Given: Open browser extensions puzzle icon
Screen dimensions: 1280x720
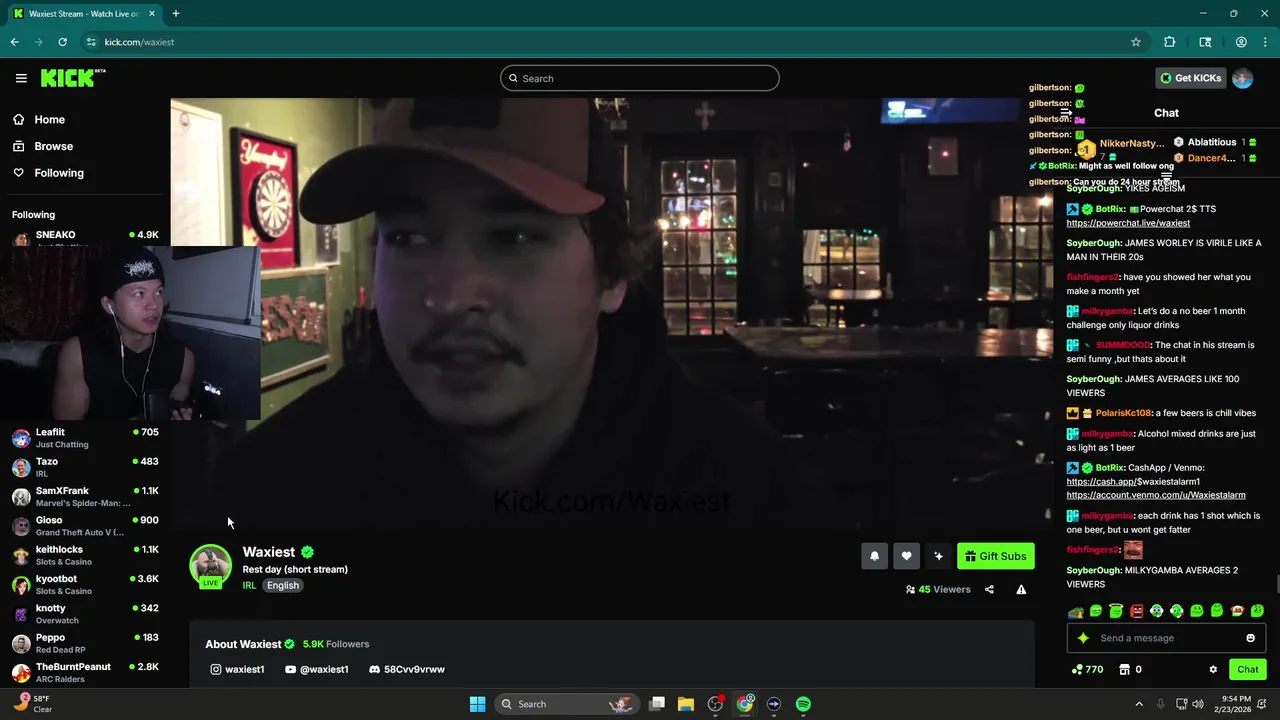Looking at the screenshot, I should click(x=1169, y=42).
